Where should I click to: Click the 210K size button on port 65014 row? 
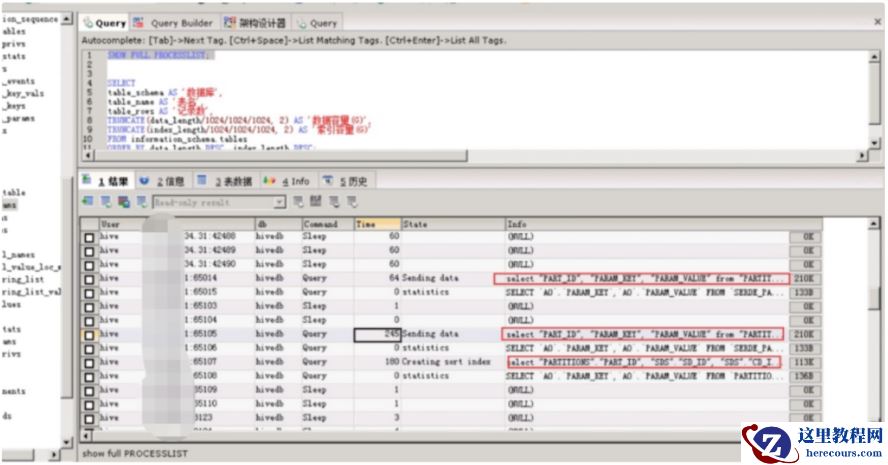(804, 279)
